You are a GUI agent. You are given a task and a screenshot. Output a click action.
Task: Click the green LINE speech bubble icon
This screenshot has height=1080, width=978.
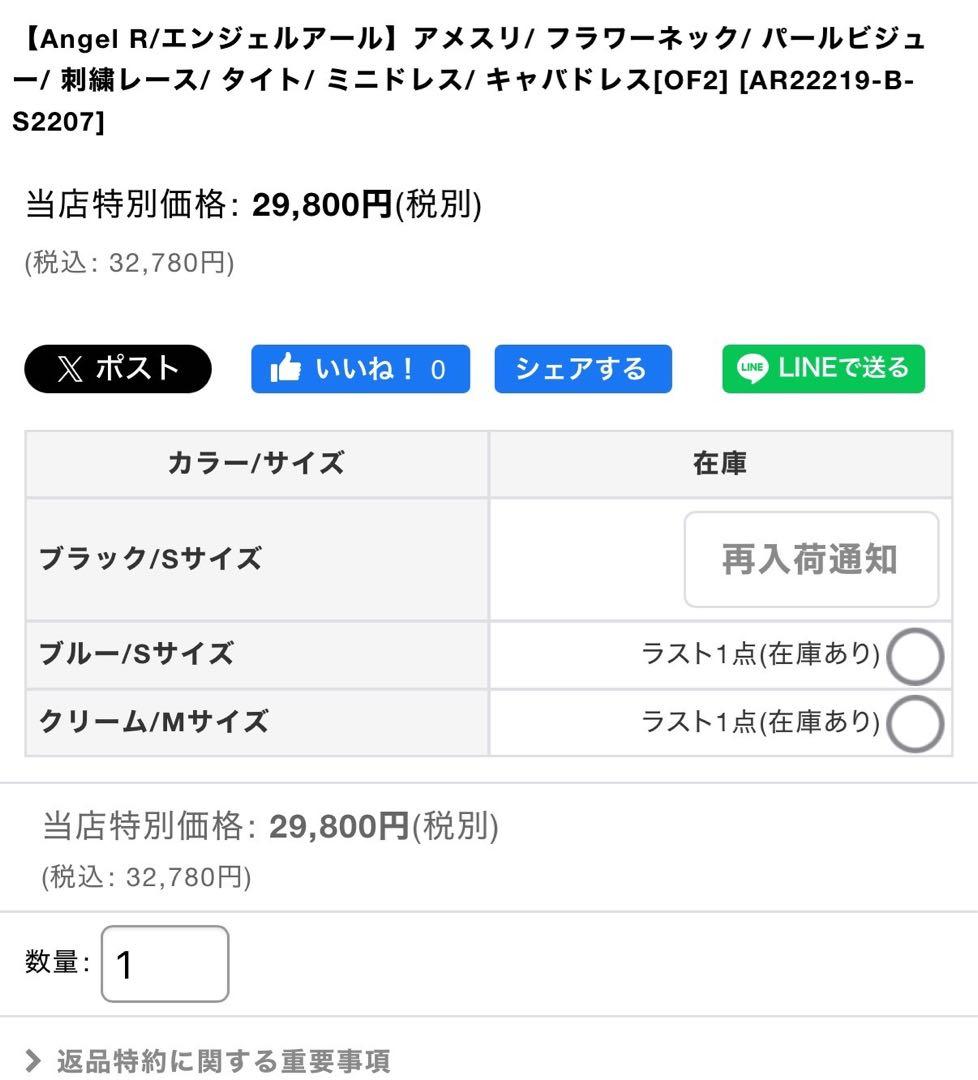752,369
